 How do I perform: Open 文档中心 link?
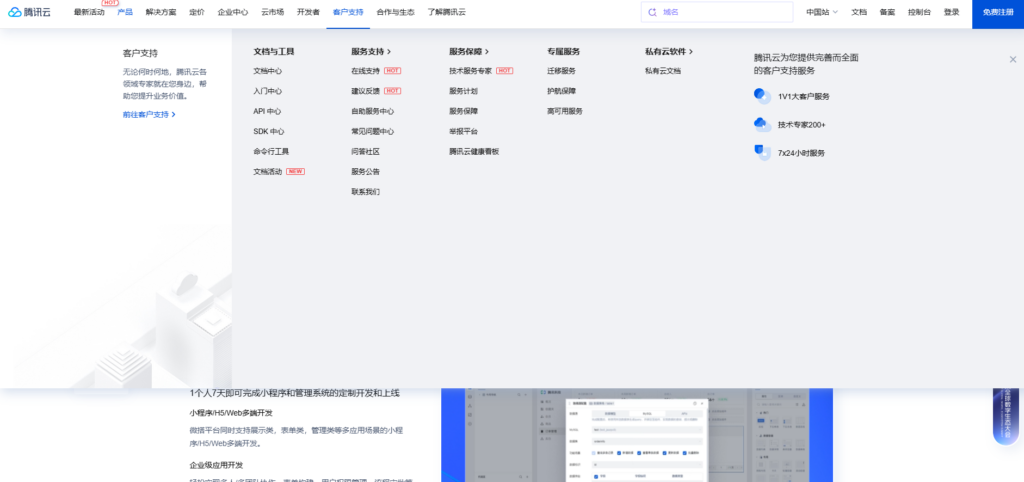268,71
